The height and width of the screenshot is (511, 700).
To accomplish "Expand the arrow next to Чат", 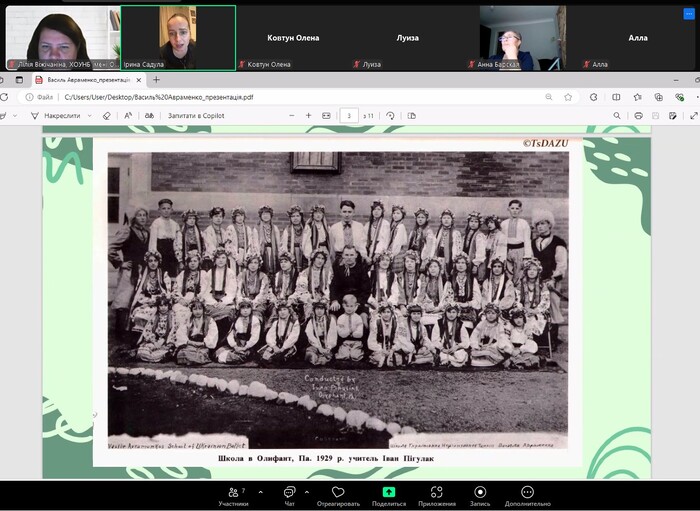I will pos(307,492).
